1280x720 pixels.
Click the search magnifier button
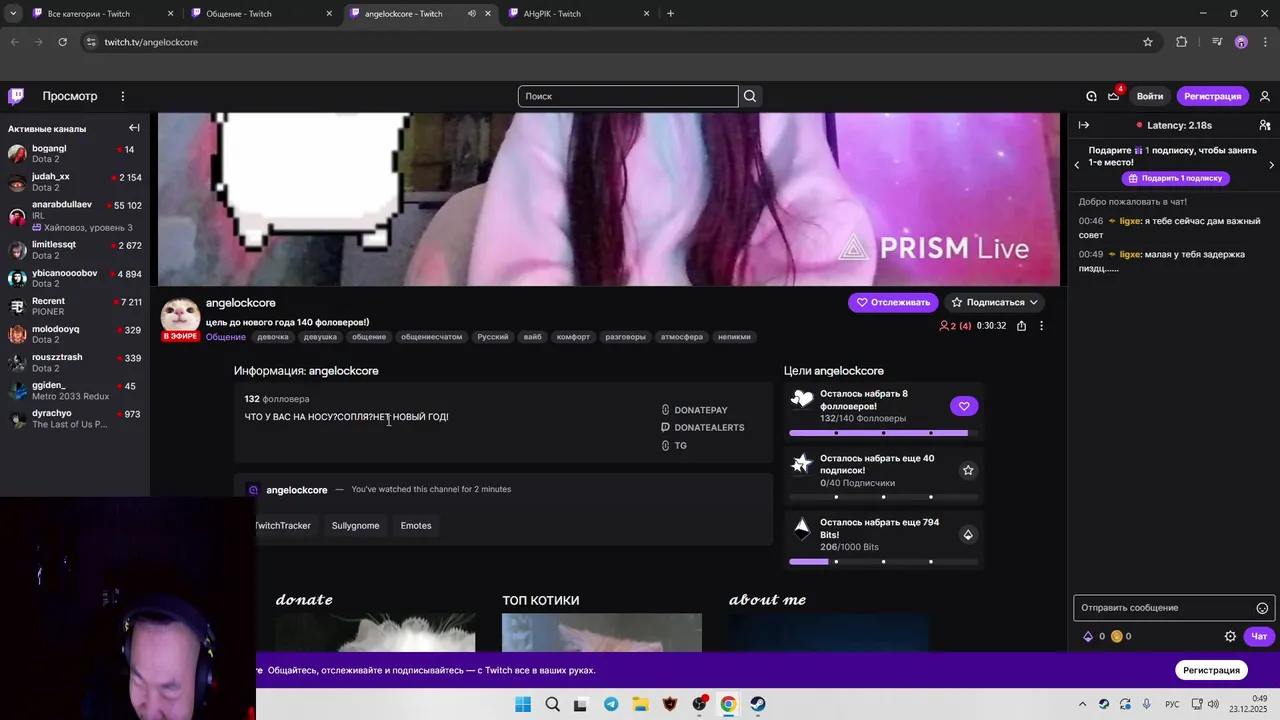(750, 96)
